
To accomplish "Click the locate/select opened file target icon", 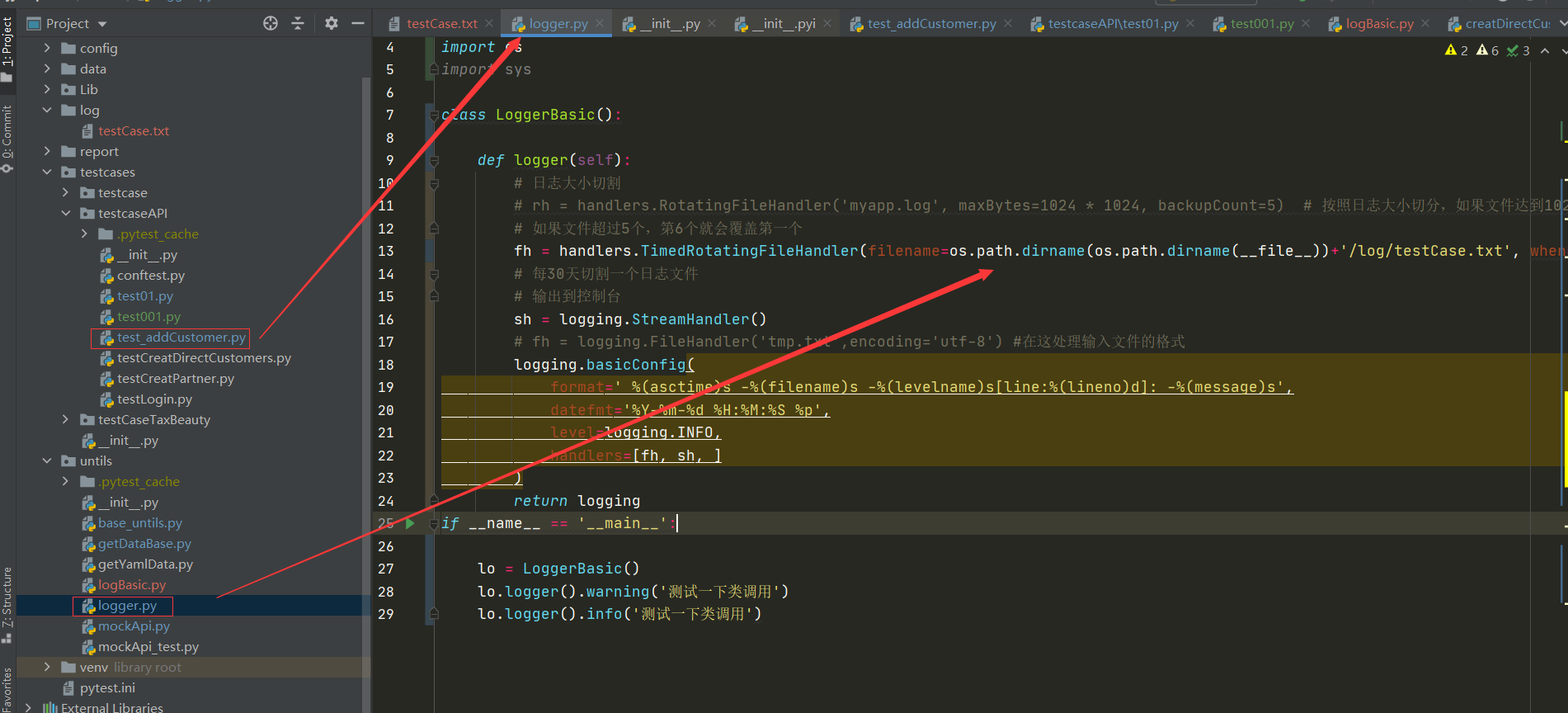I will coord(271,23).
